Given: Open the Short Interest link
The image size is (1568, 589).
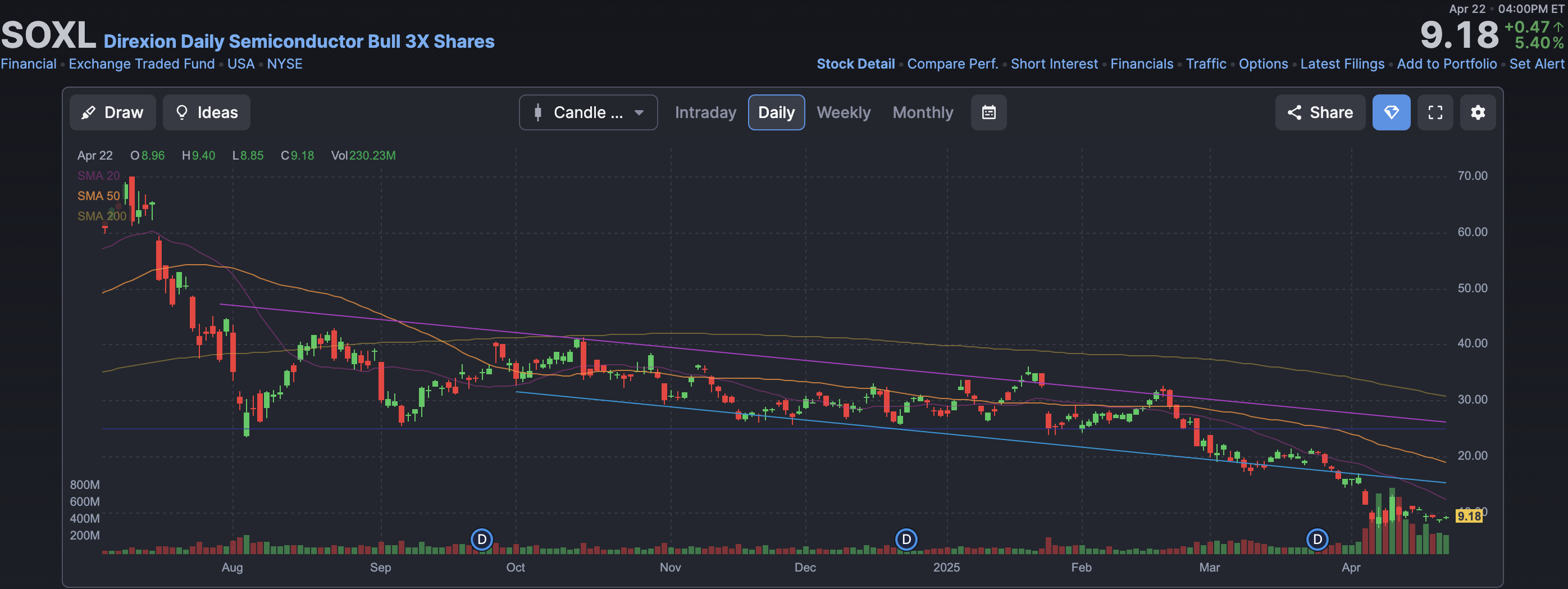Looking at the screenshot, I should pos(1054,64).
